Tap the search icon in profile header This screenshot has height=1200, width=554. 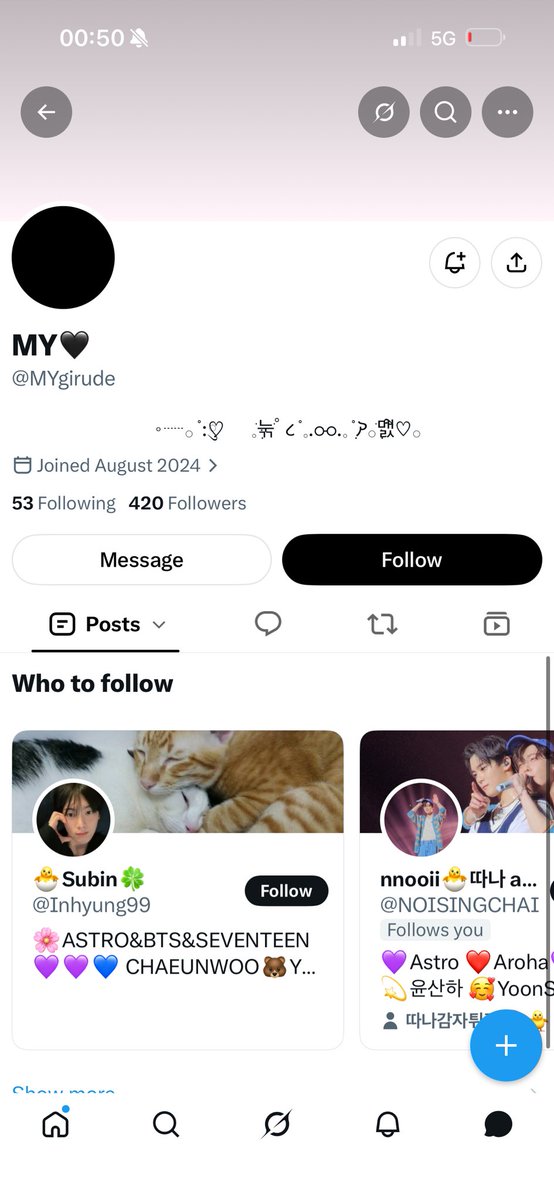coord(446,112)
